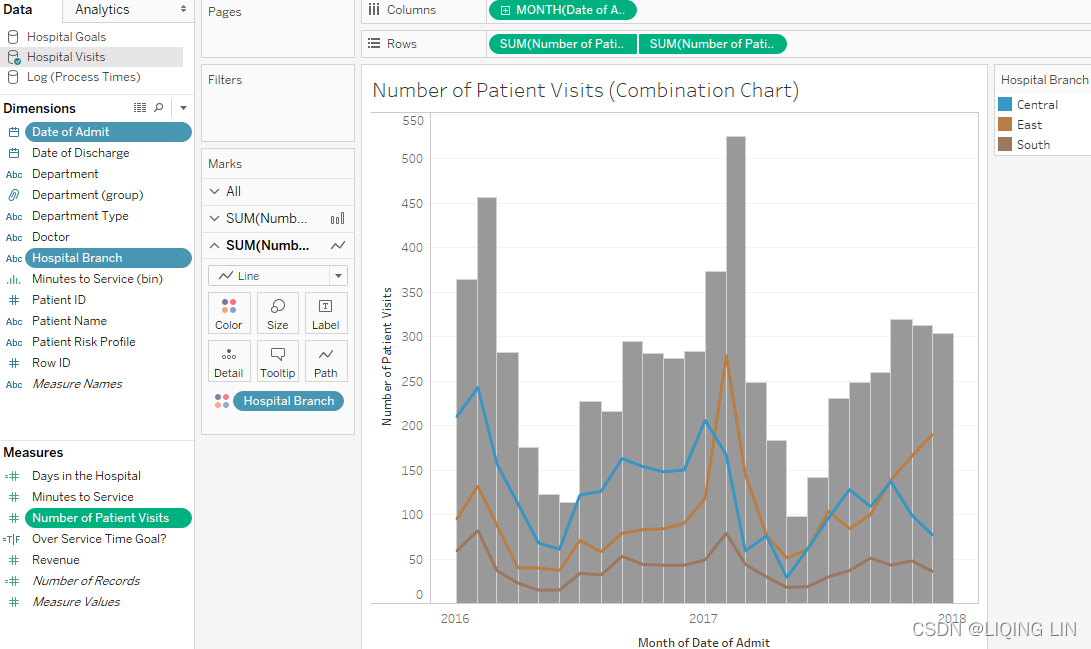Click the MONTH(Date of Admit) Columns pill
This screenshot has height=649, width=1091.
[563, 10]
